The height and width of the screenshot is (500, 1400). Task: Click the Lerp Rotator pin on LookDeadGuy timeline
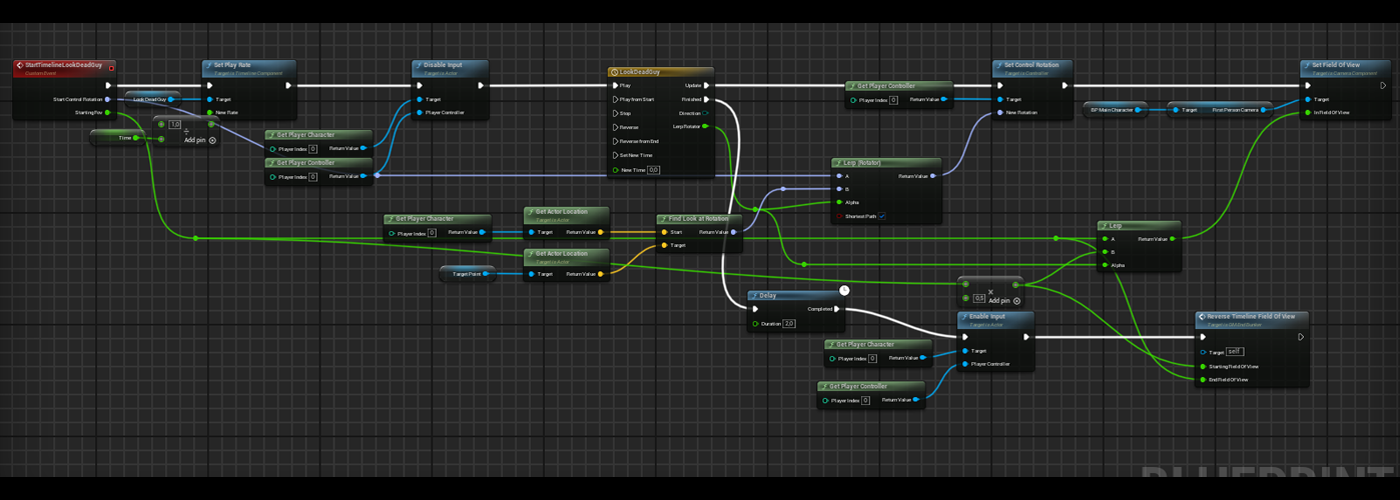tap(706, 127)
